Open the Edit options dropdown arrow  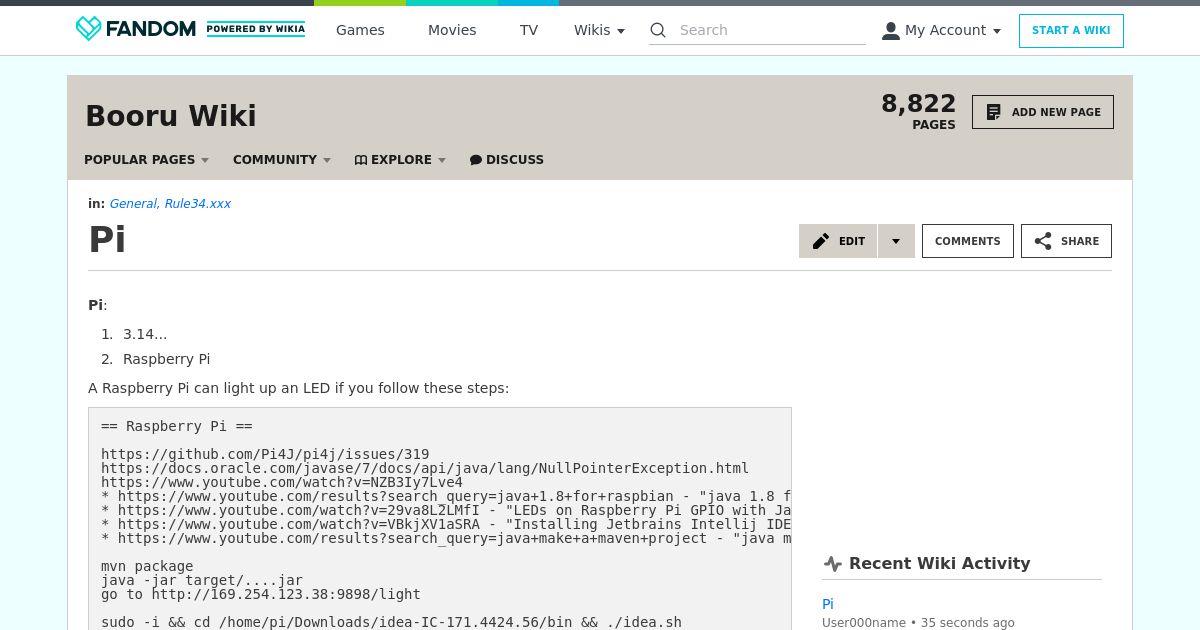[x=896, y=241]
